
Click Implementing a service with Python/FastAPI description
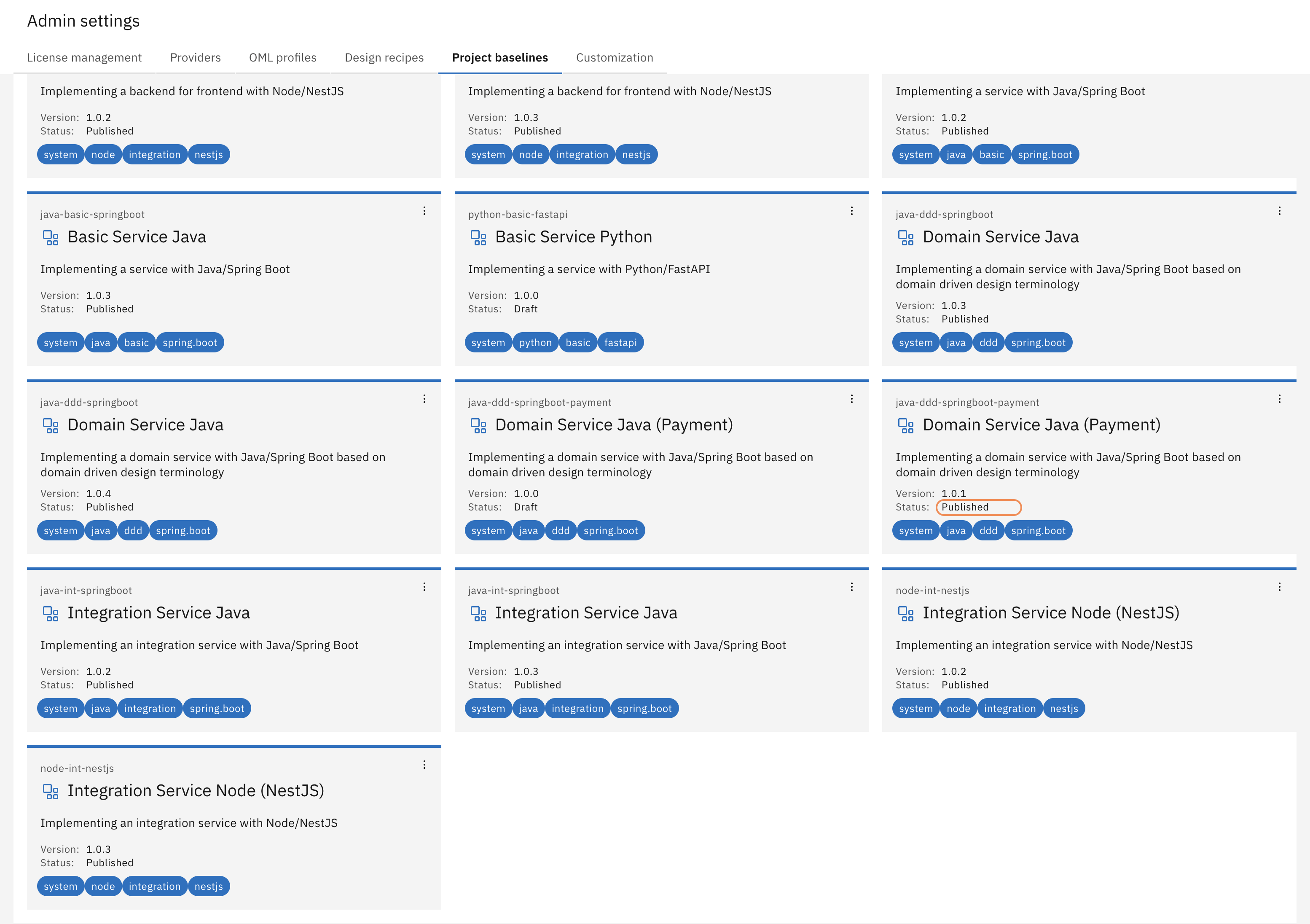pyautogui.click(x=589, y=269)
